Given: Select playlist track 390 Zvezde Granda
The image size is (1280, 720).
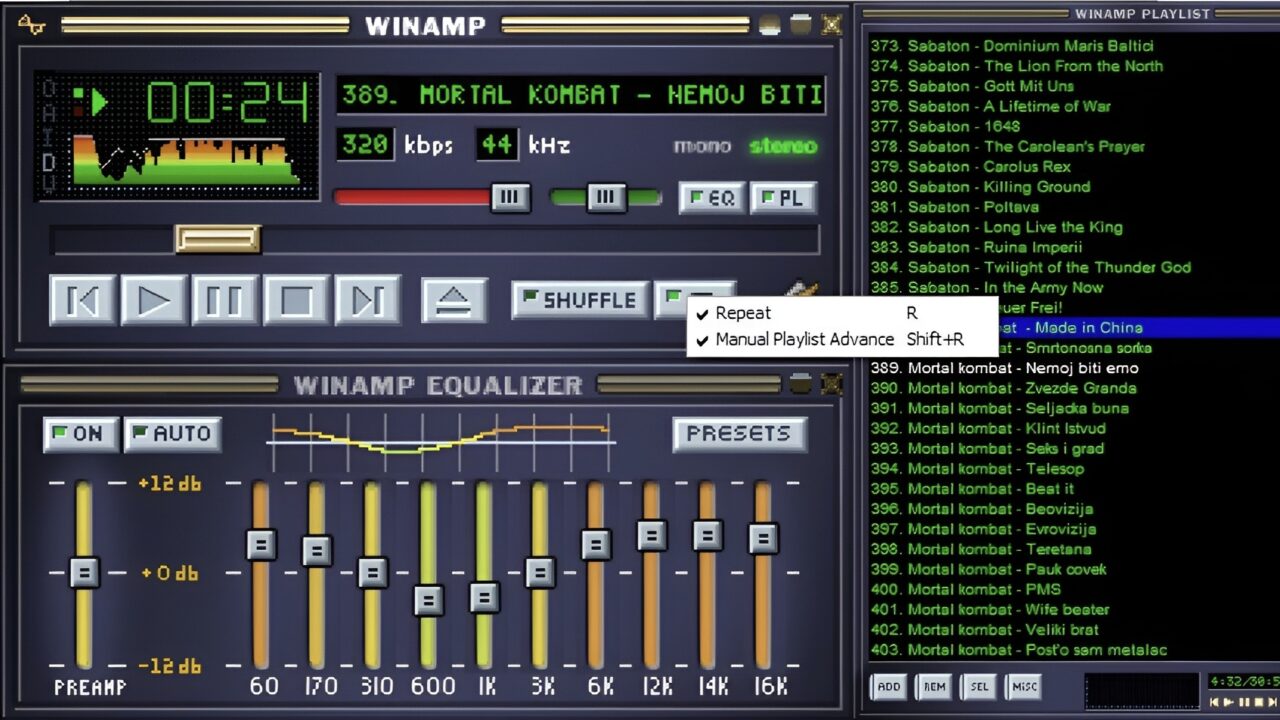Looking at the screenshot, I should pos(1003,388).
